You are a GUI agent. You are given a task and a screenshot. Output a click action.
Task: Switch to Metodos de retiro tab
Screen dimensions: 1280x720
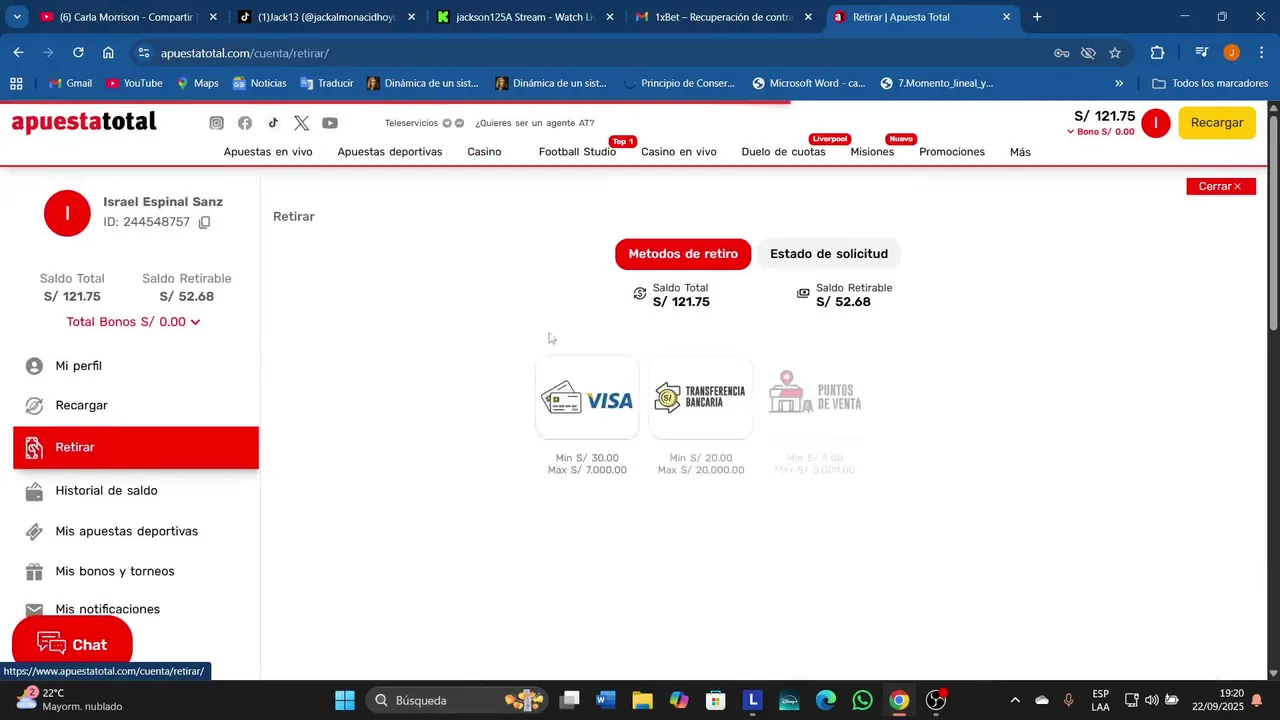683,254
